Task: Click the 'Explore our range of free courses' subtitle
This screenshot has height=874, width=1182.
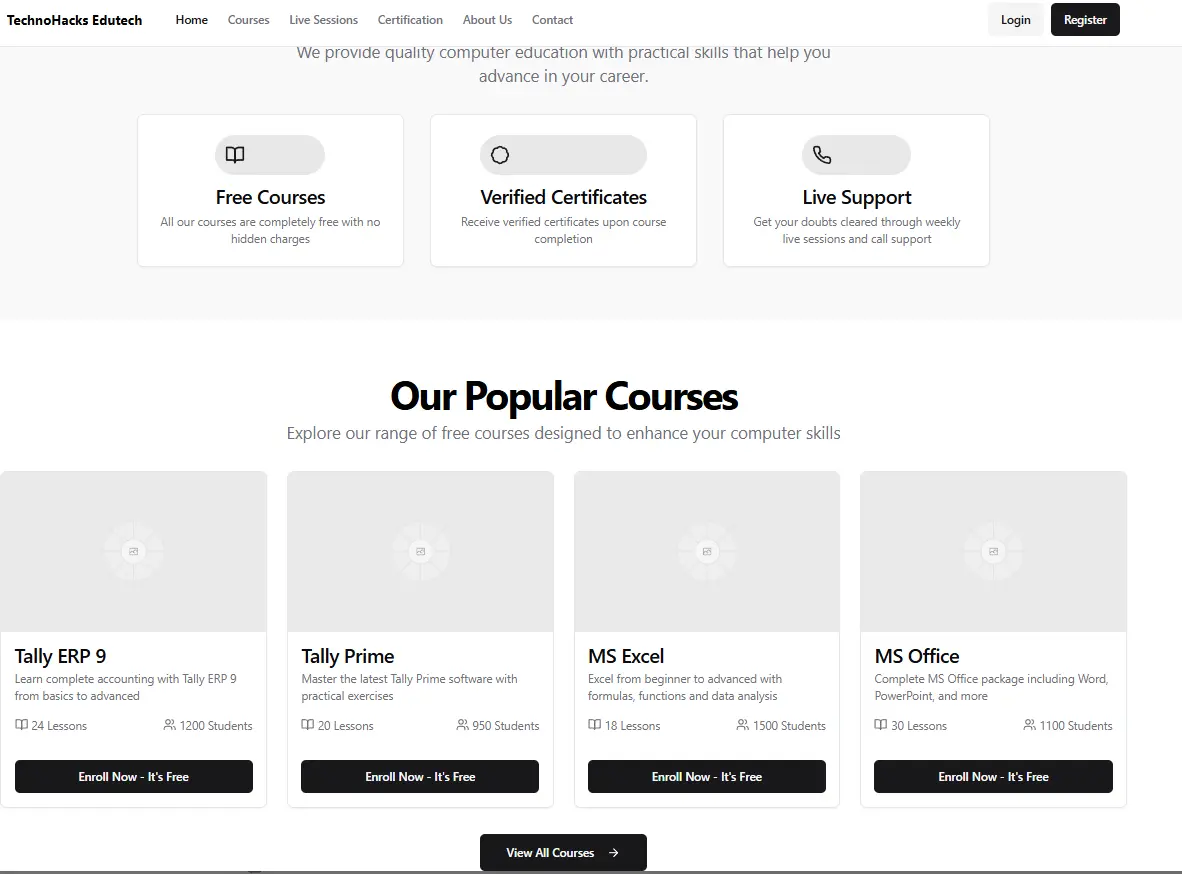Action: tap(563, 434)
